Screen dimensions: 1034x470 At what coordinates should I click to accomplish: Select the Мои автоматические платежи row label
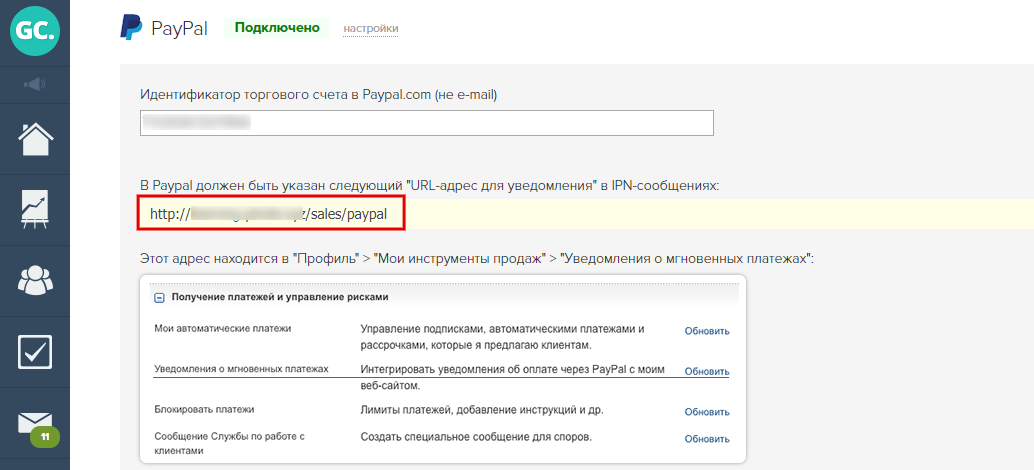[222, 328]
